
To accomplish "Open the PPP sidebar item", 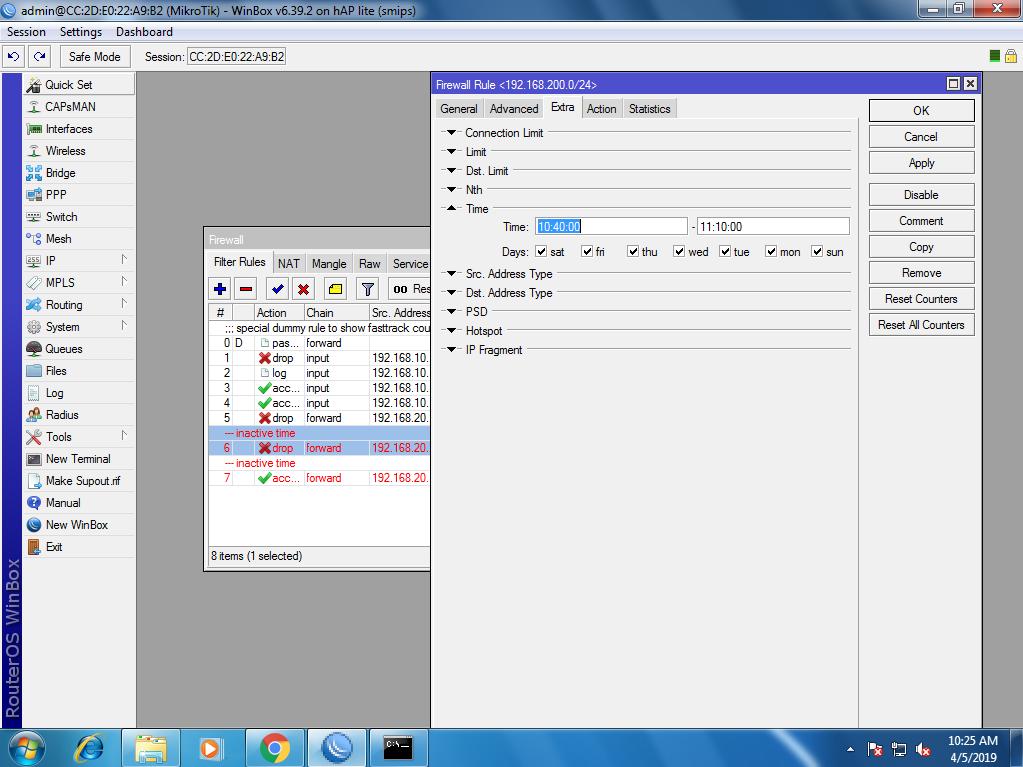I will pos(79,195).
